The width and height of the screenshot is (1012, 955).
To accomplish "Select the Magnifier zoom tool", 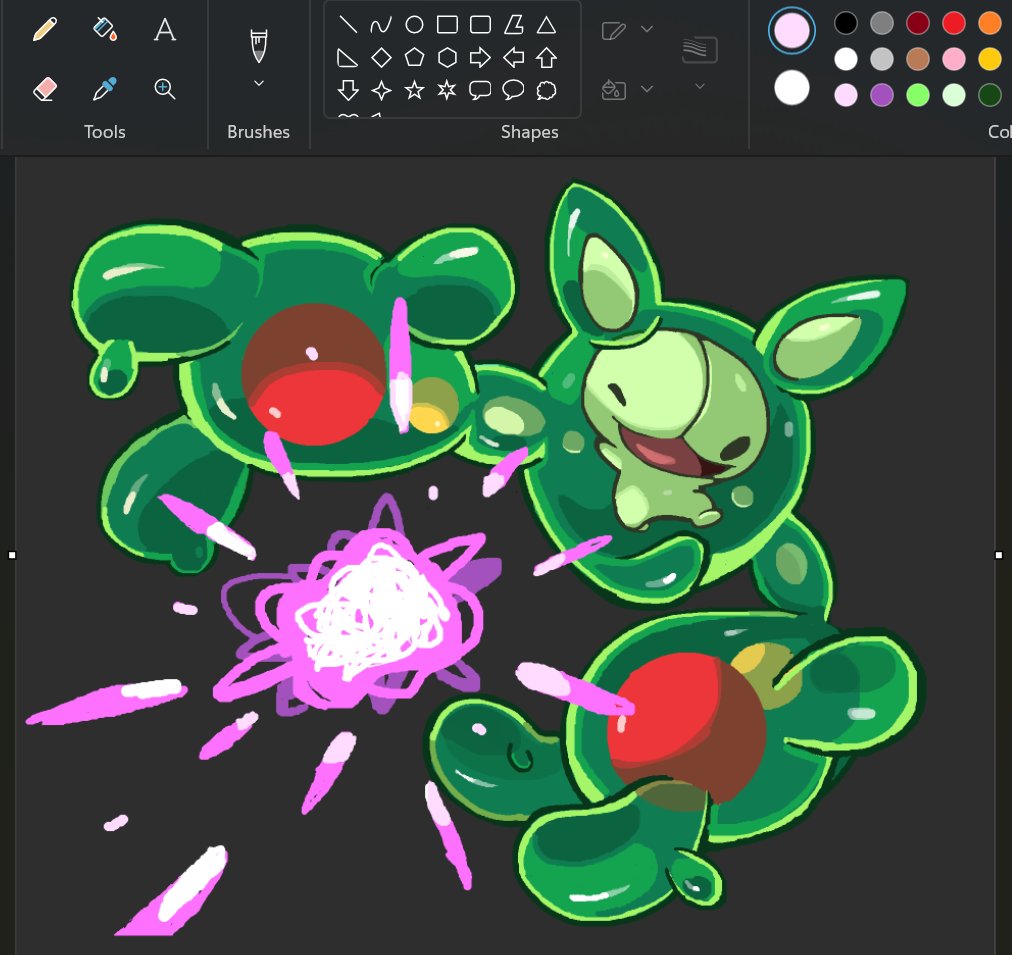I will click(x=165, y=89).
